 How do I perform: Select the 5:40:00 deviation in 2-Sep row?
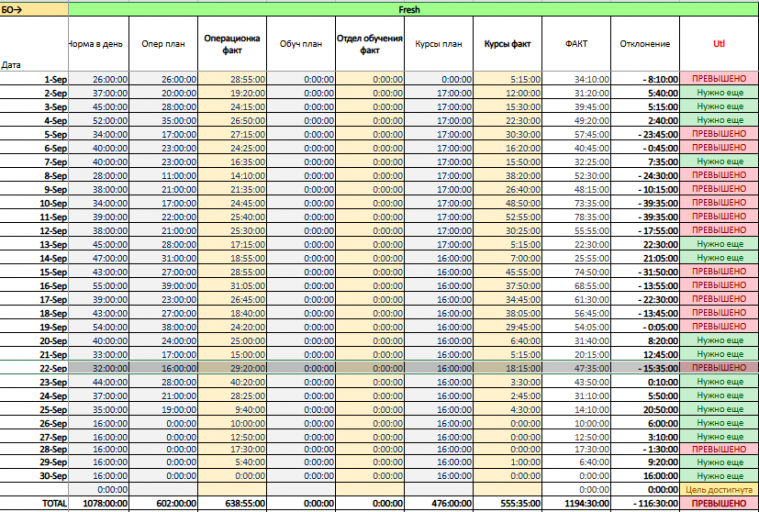coord(645,93)
